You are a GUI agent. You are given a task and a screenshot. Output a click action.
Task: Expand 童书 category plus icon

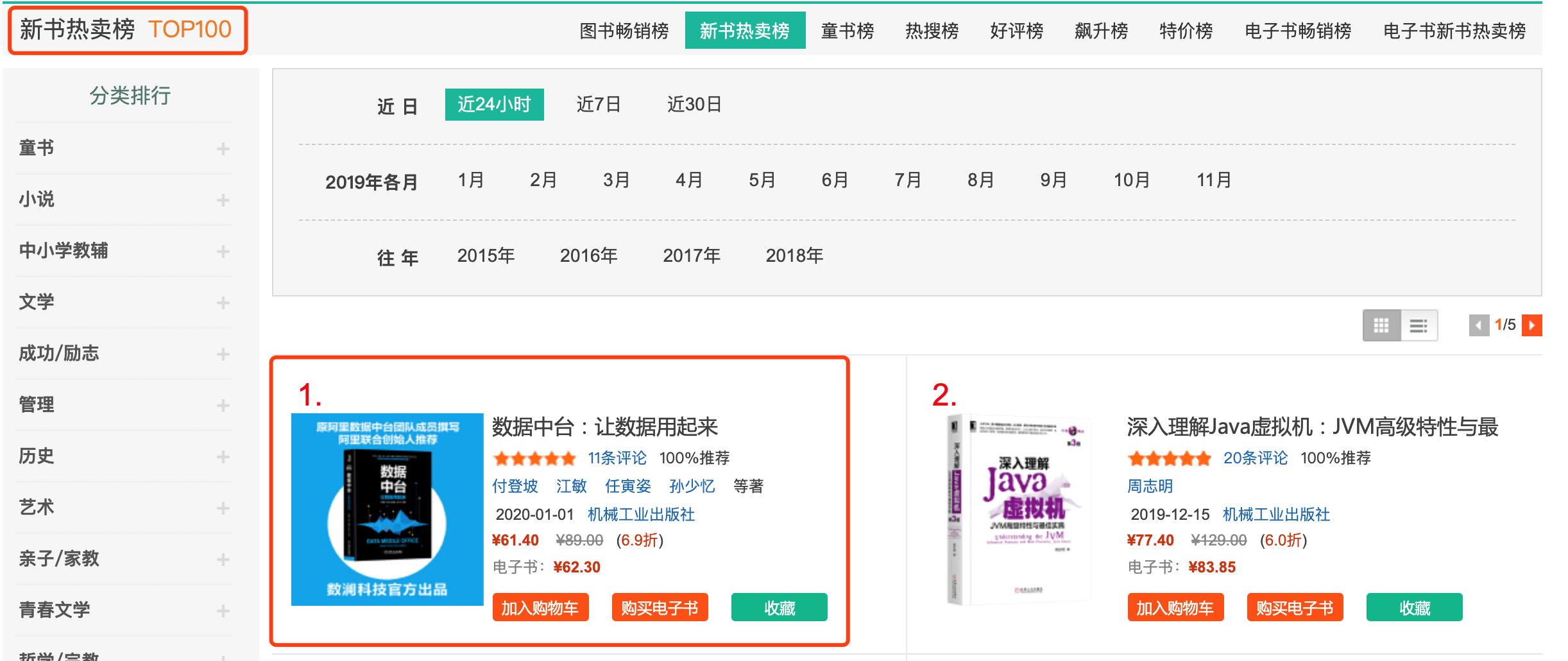223,149
